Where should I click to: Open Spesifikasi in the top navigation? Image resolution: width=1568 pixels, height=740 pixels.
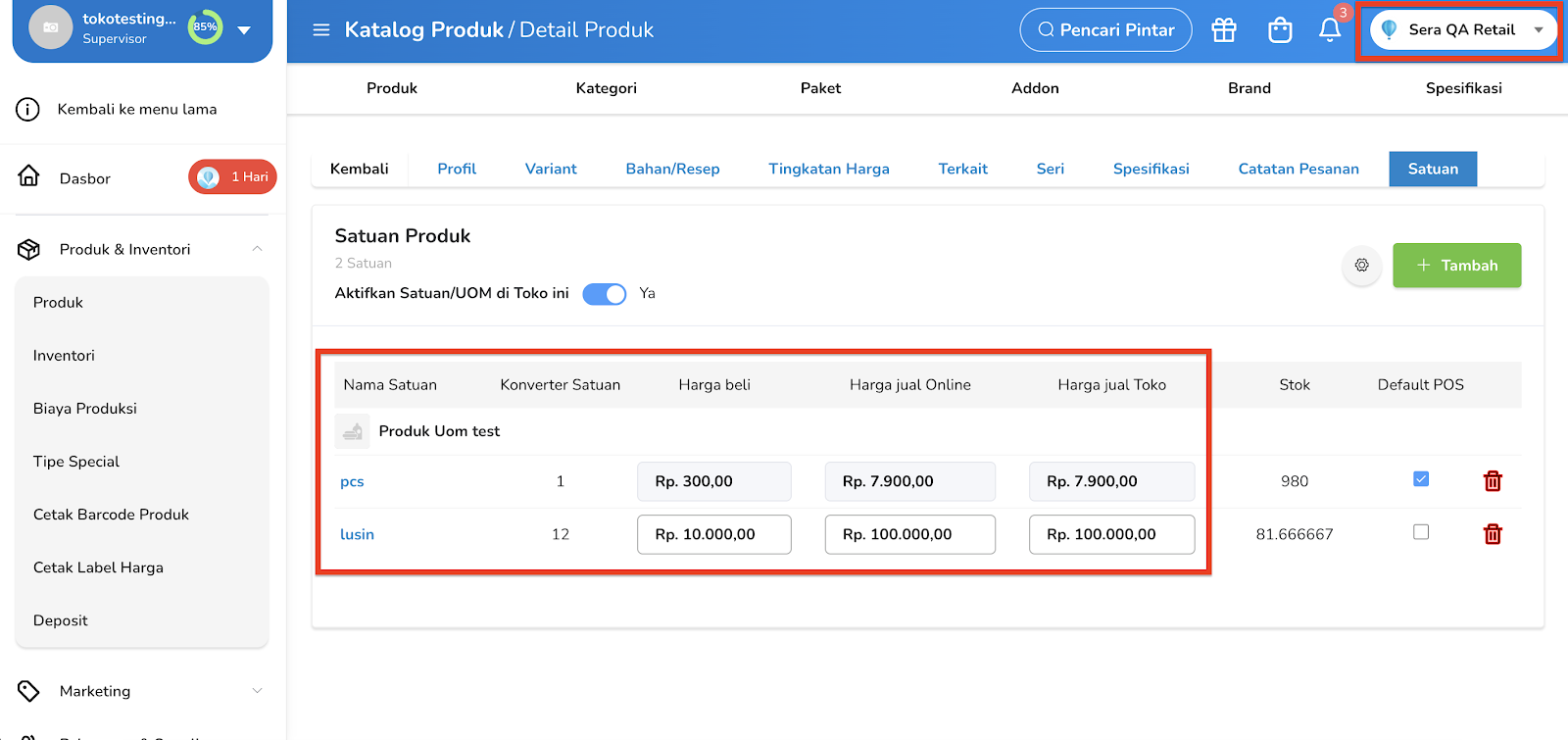point(1464,88)
